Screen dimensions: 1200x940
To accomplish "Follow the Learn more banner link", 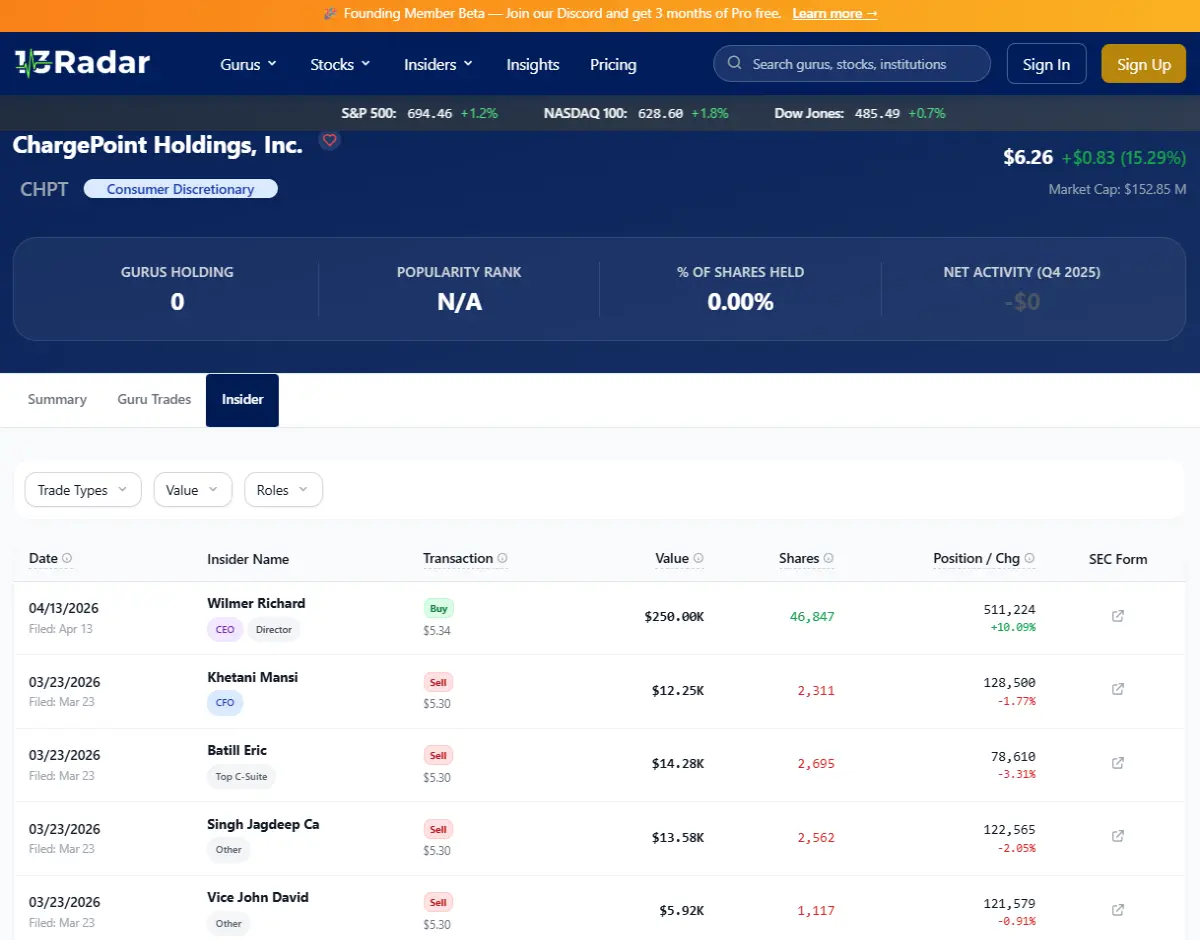I will 835,14.
